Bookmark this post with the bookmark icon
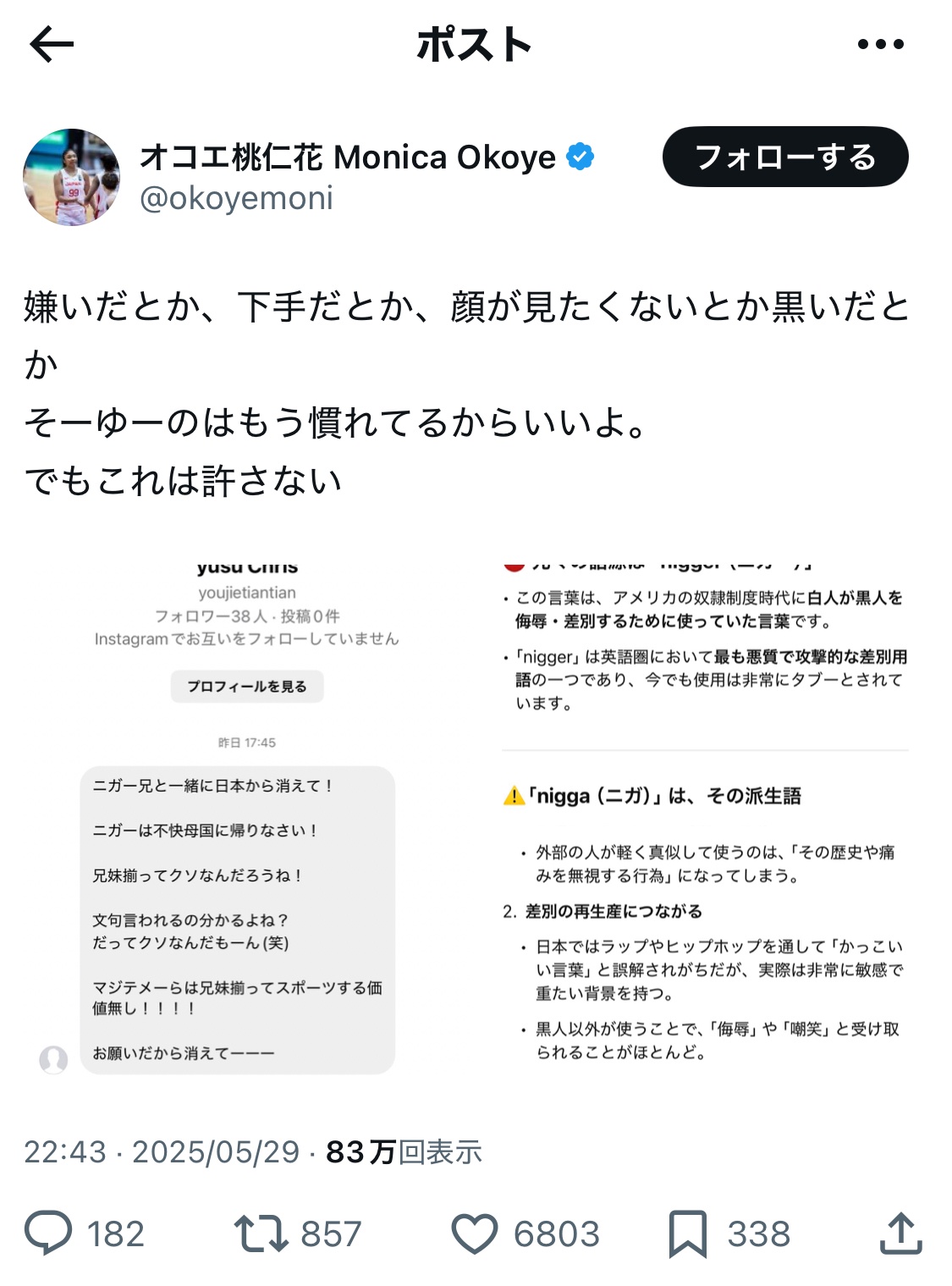This screenshot has height=1286, width=952. coord(688,1234)
